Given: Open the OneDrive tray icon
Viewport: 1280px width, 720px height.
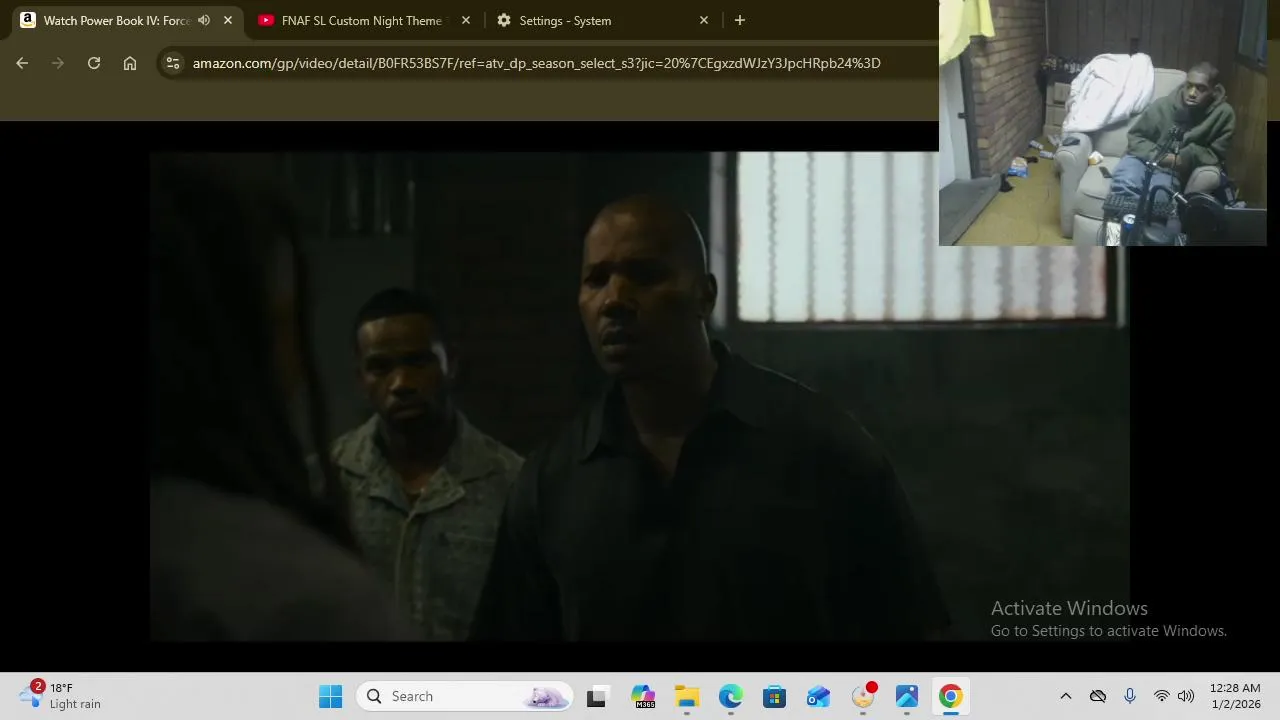Looking at the screenshot, I should click(1098, 696).
